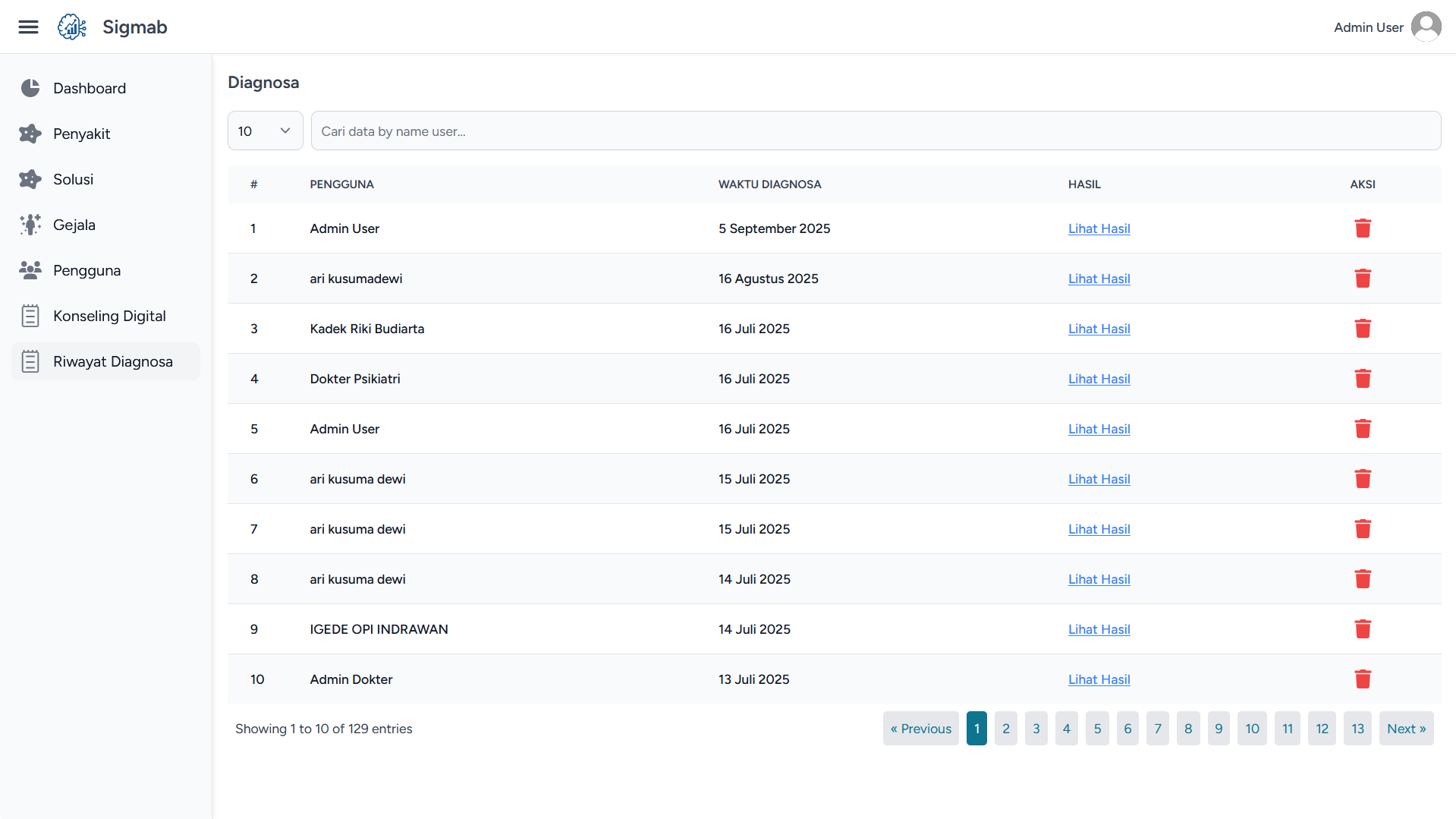
Task: Delete the ari kusumadewi diagnosis entry
Action: pyautogui.click(x=1362, y=279)
